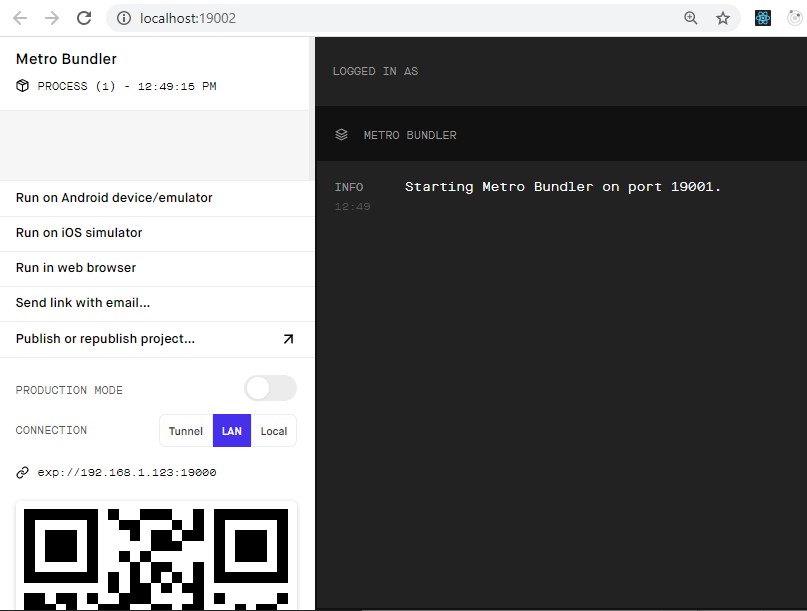Select Tunnel connection type
The width and height of the screenshot is (807, 611).
(x=186, y=431)
